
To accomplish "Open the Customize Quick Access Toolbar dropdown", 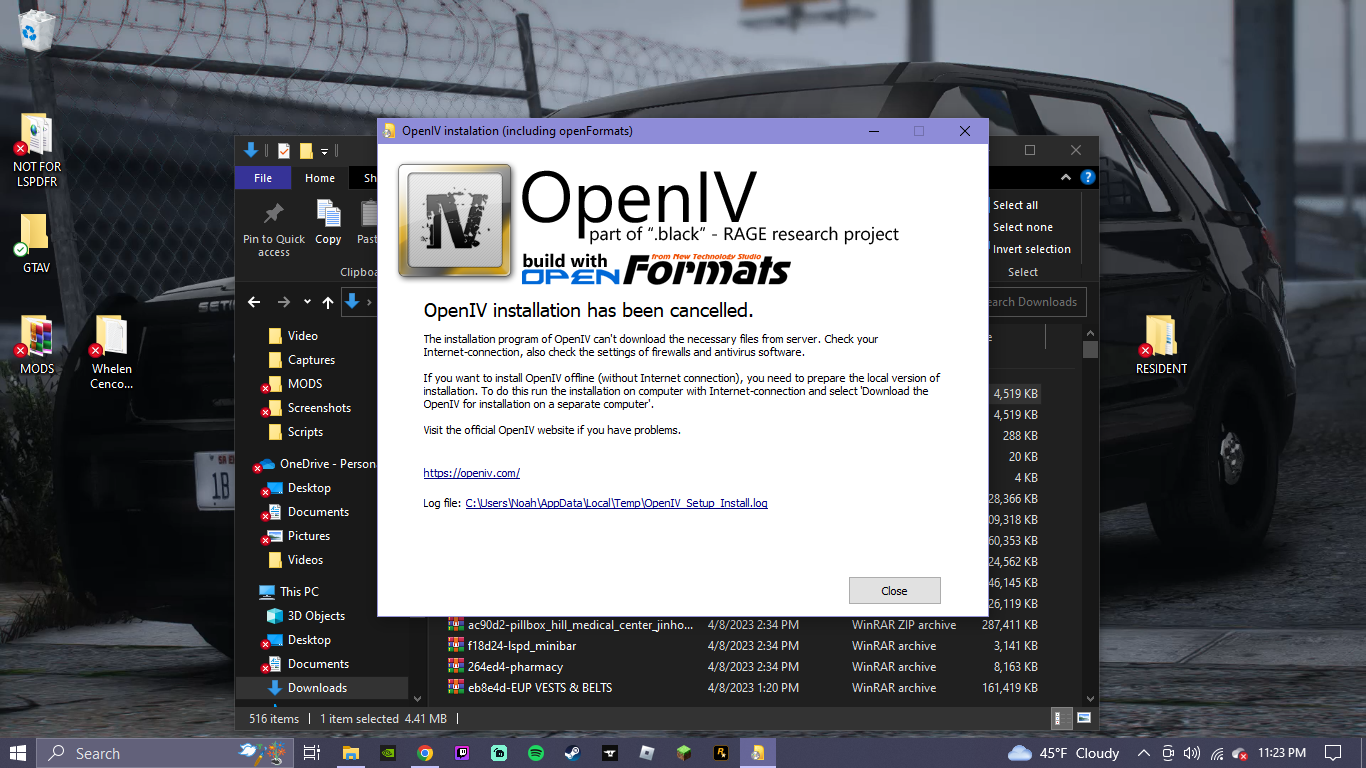I will (325, 151).
